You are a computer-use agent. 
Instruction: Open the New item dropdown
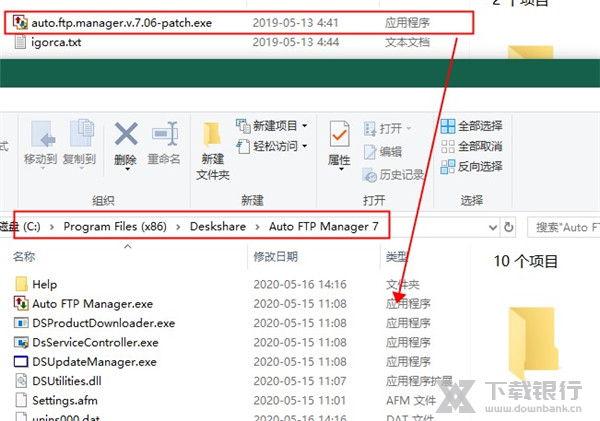pos(271,126)
